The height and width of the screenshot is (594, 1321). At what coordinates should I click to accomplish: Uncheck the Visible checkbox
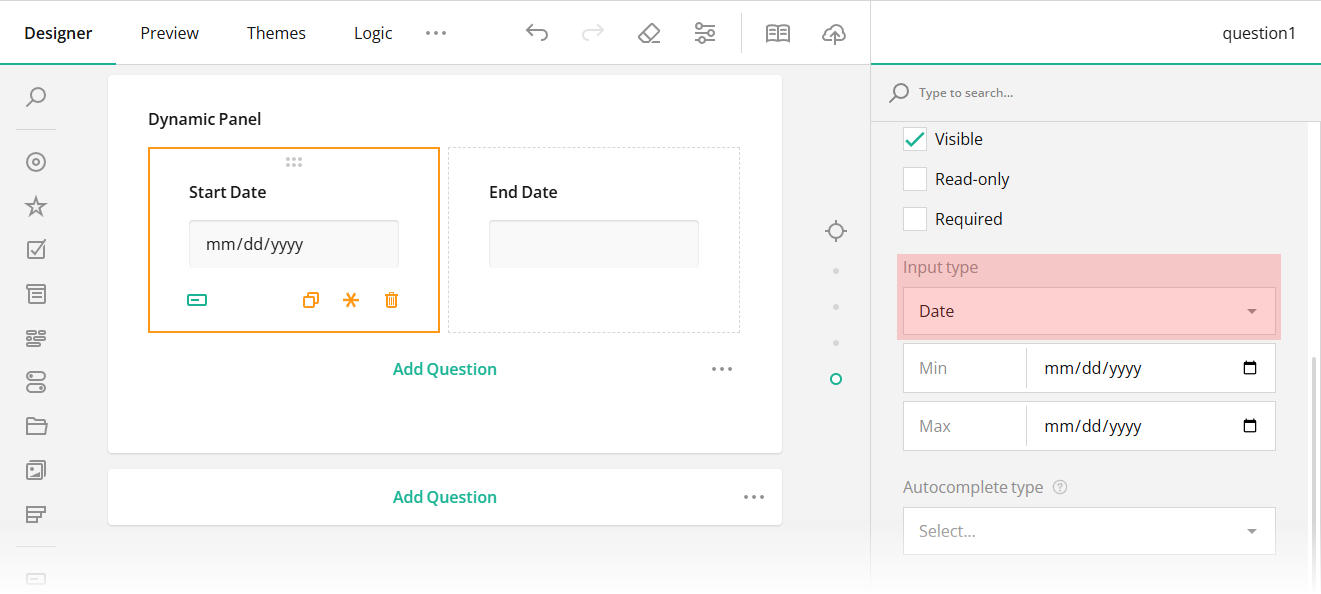pyautogui.click(x=914, y=138)
